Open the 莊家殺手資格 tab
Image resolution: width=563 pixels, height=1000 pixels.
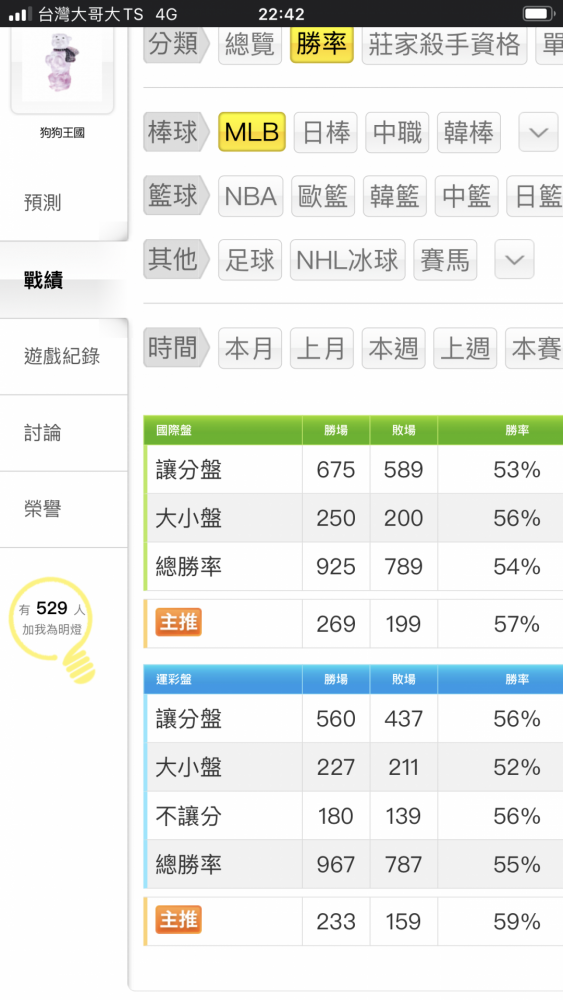pyautogui.click(x=444, y=45)
